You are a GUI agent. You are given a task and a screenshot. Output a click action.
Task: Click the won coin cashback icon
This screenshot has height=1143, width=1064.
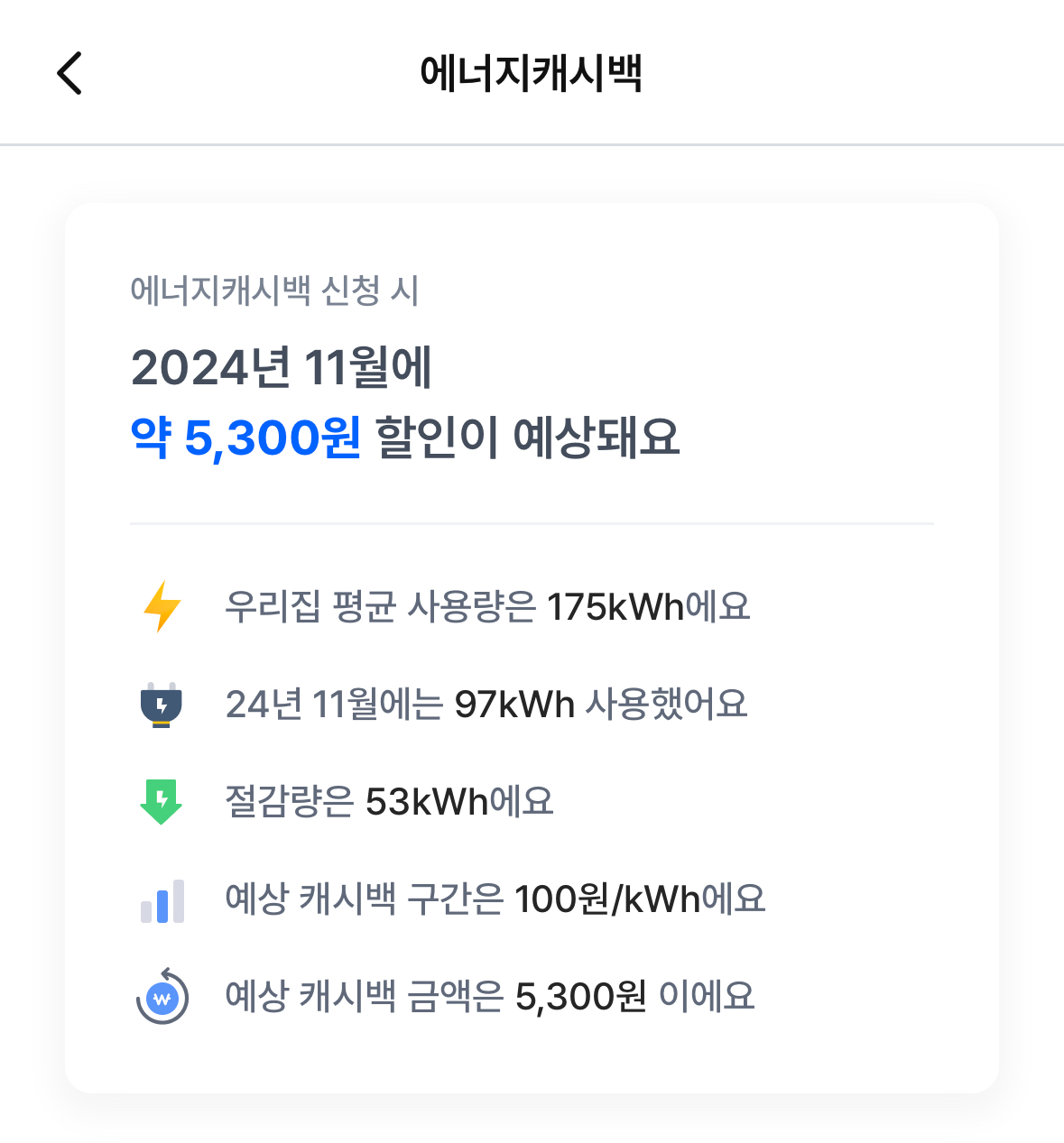point(162,997)
